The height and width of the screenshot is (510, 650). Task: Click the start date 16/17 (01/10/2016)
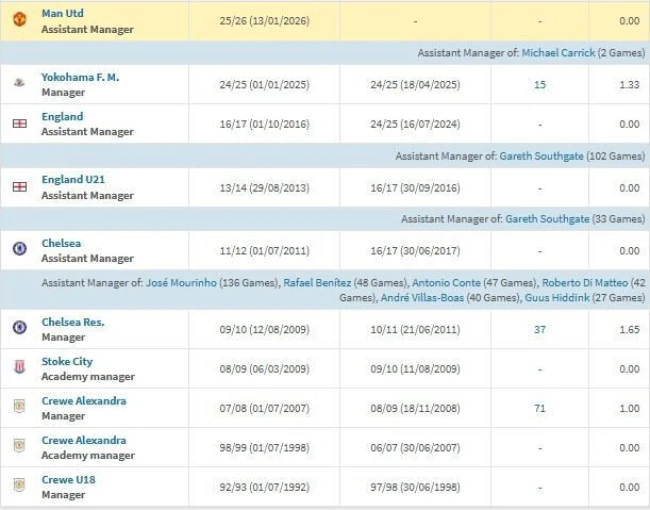click(264, 124)
